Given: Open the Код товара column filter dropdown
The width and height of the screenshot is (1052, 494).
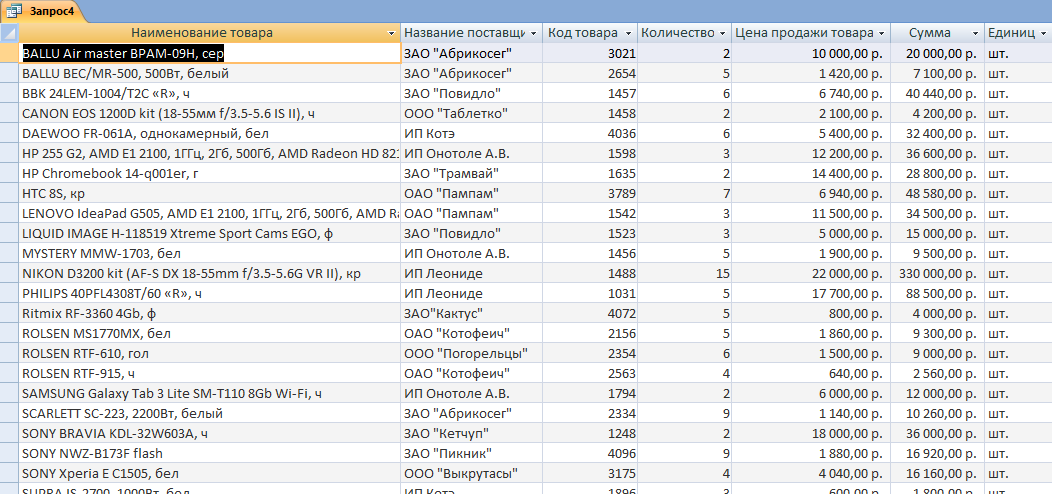Looking at the screenshot, I should point(628,34).
